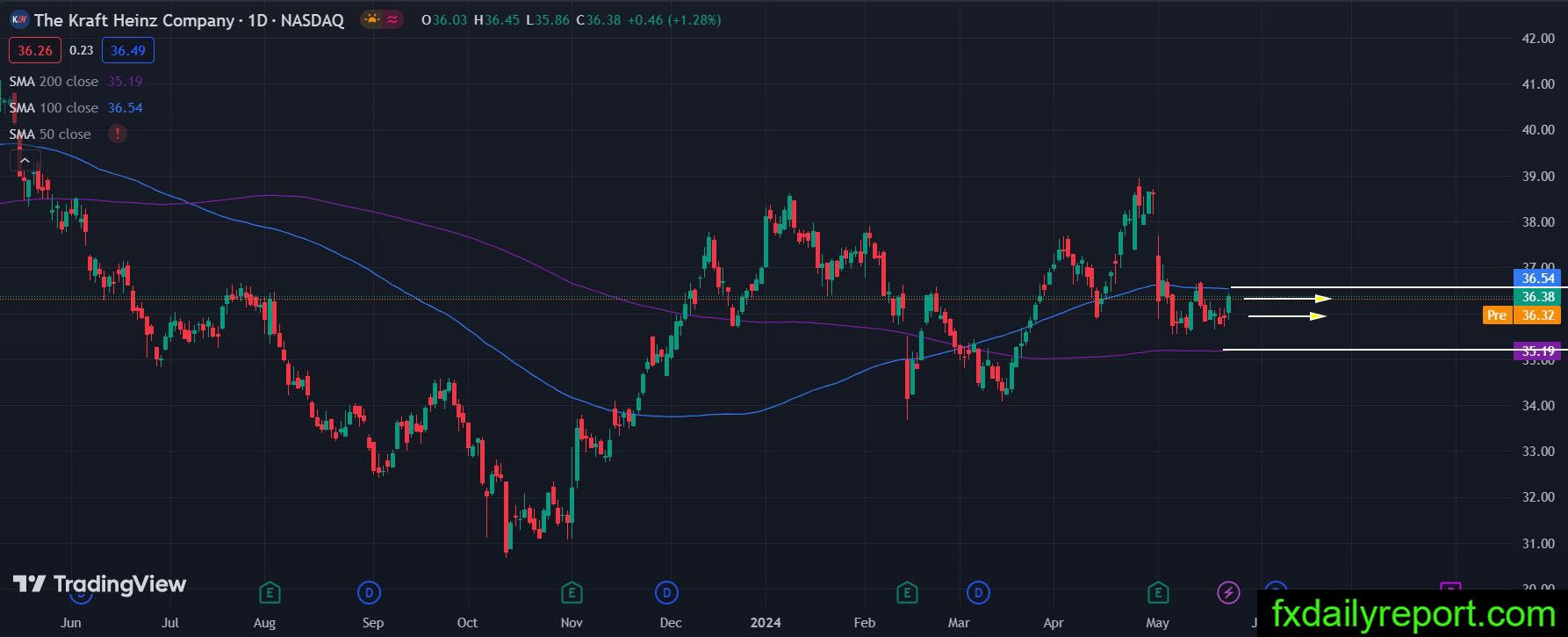This screenshot has width=1568, height=637.
Task: Click the purple lightning bolt event marker
Action: point(1228,593)
